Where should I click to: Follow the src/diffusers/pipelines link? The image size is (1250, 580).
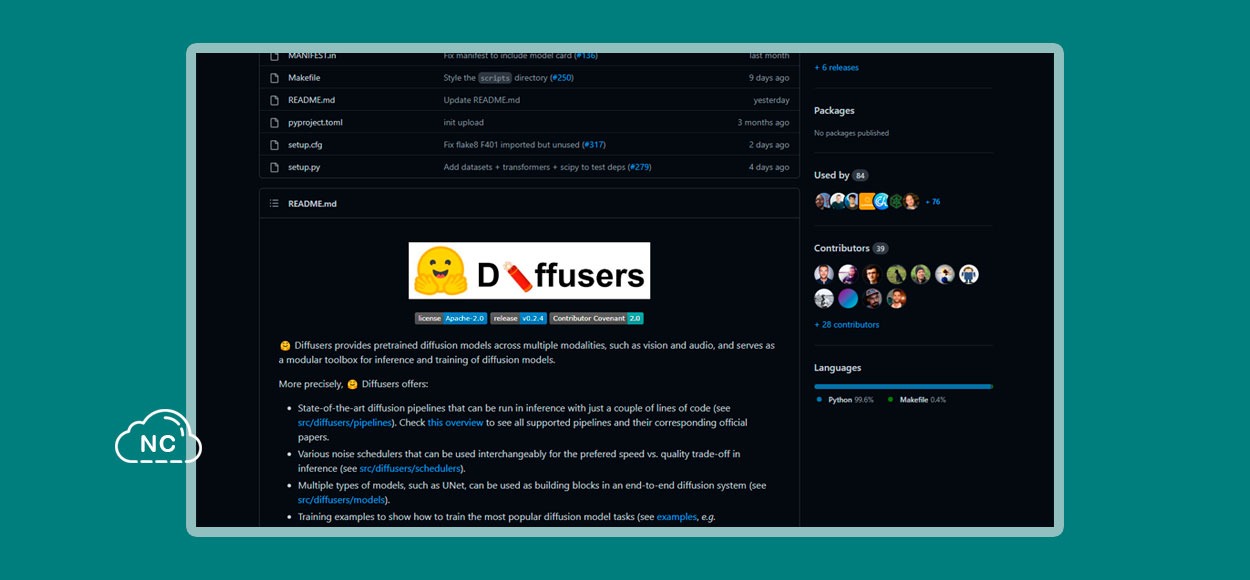pos(346,423)
